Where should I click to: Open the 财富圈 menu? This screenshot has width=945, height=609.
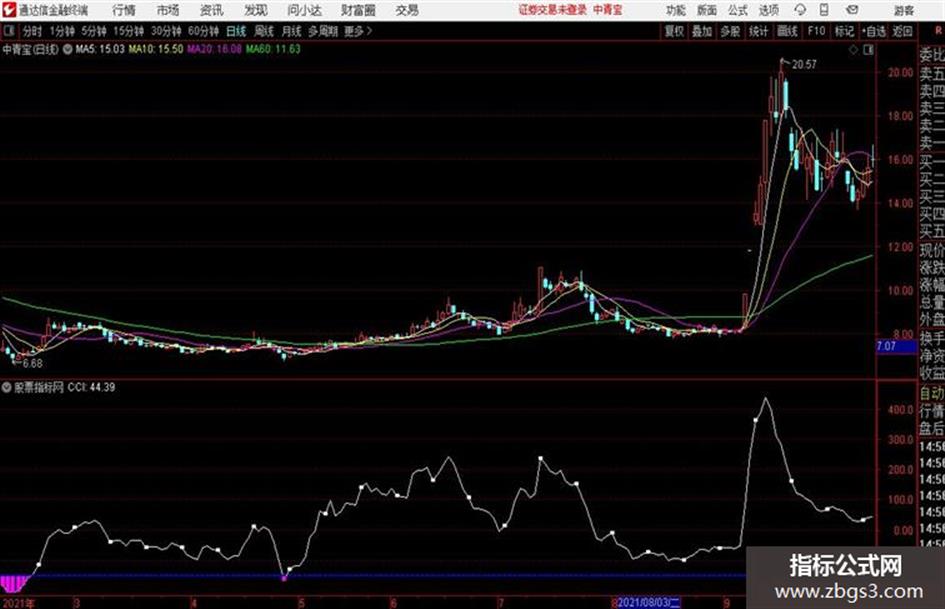358,10
